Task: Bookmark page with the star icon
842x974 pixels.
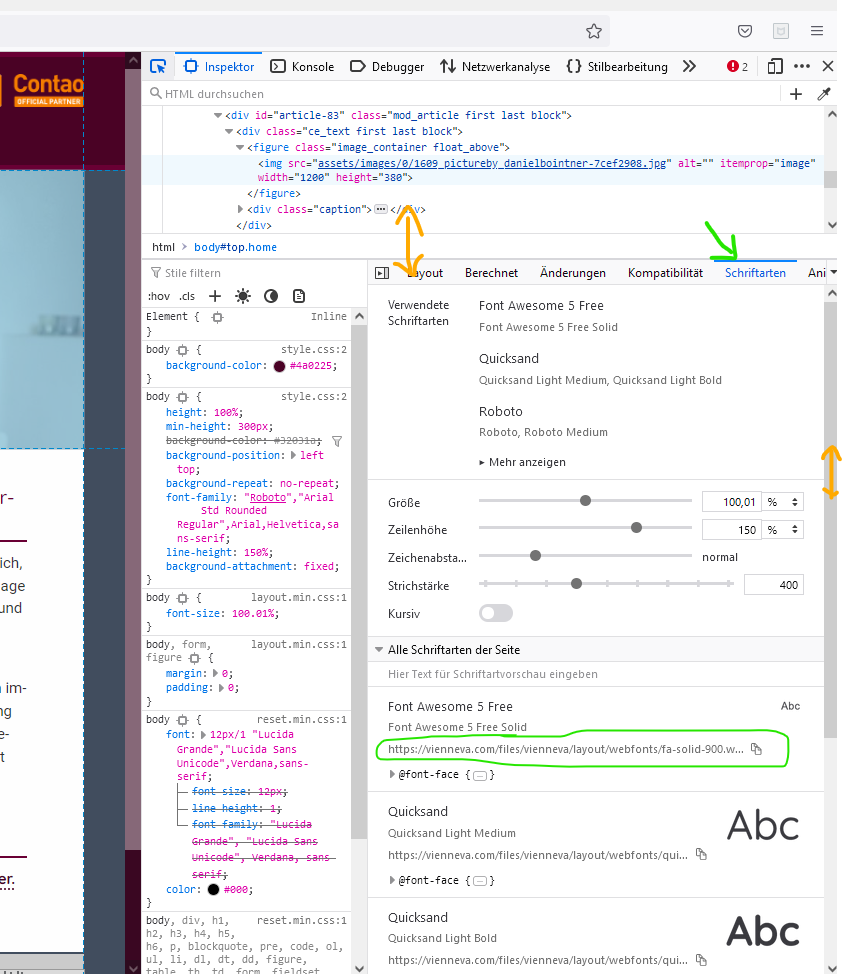Action: pos(594,31)
